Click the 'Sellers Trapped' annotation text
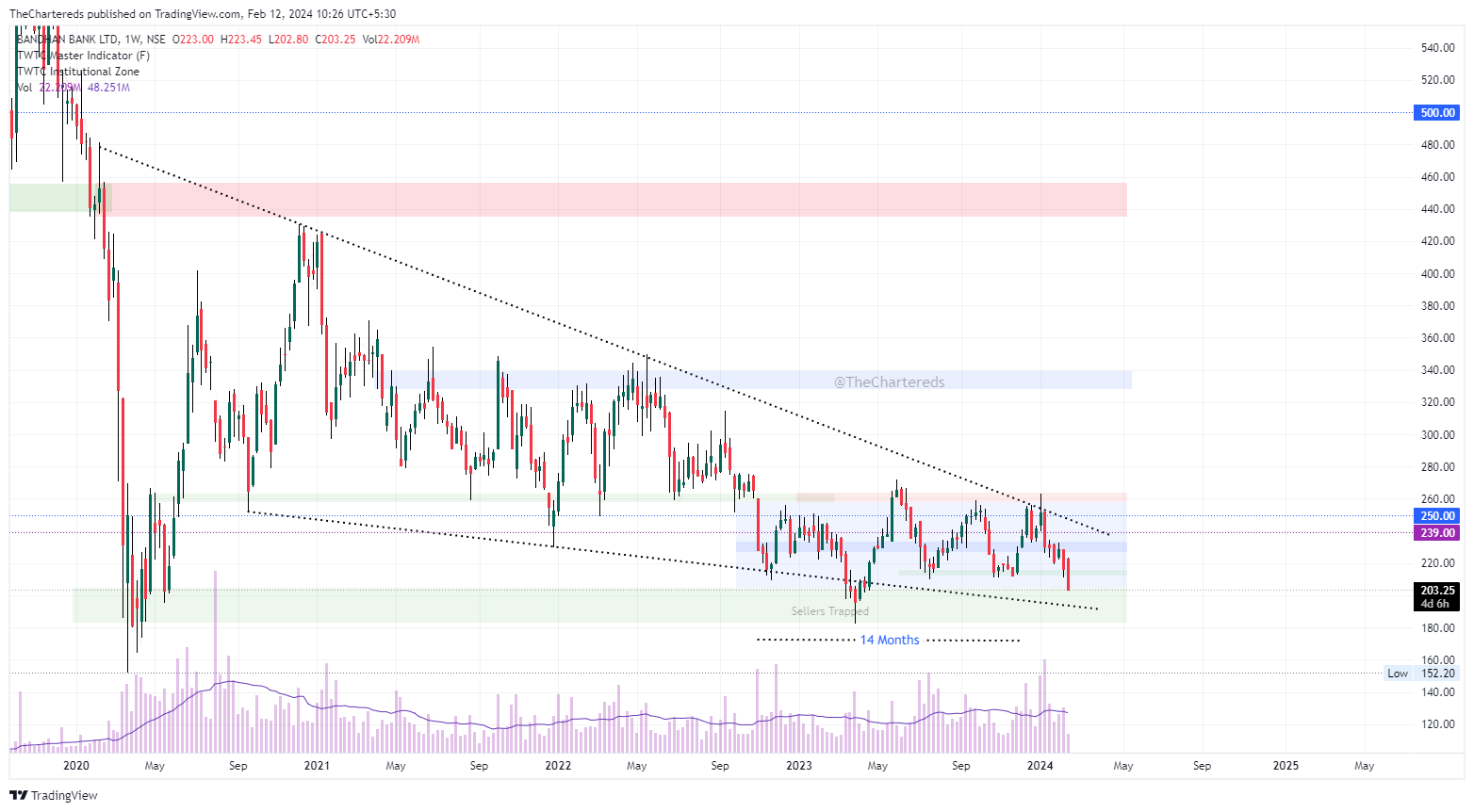The width and height of the screenshot is (1474, 812). 829,611
